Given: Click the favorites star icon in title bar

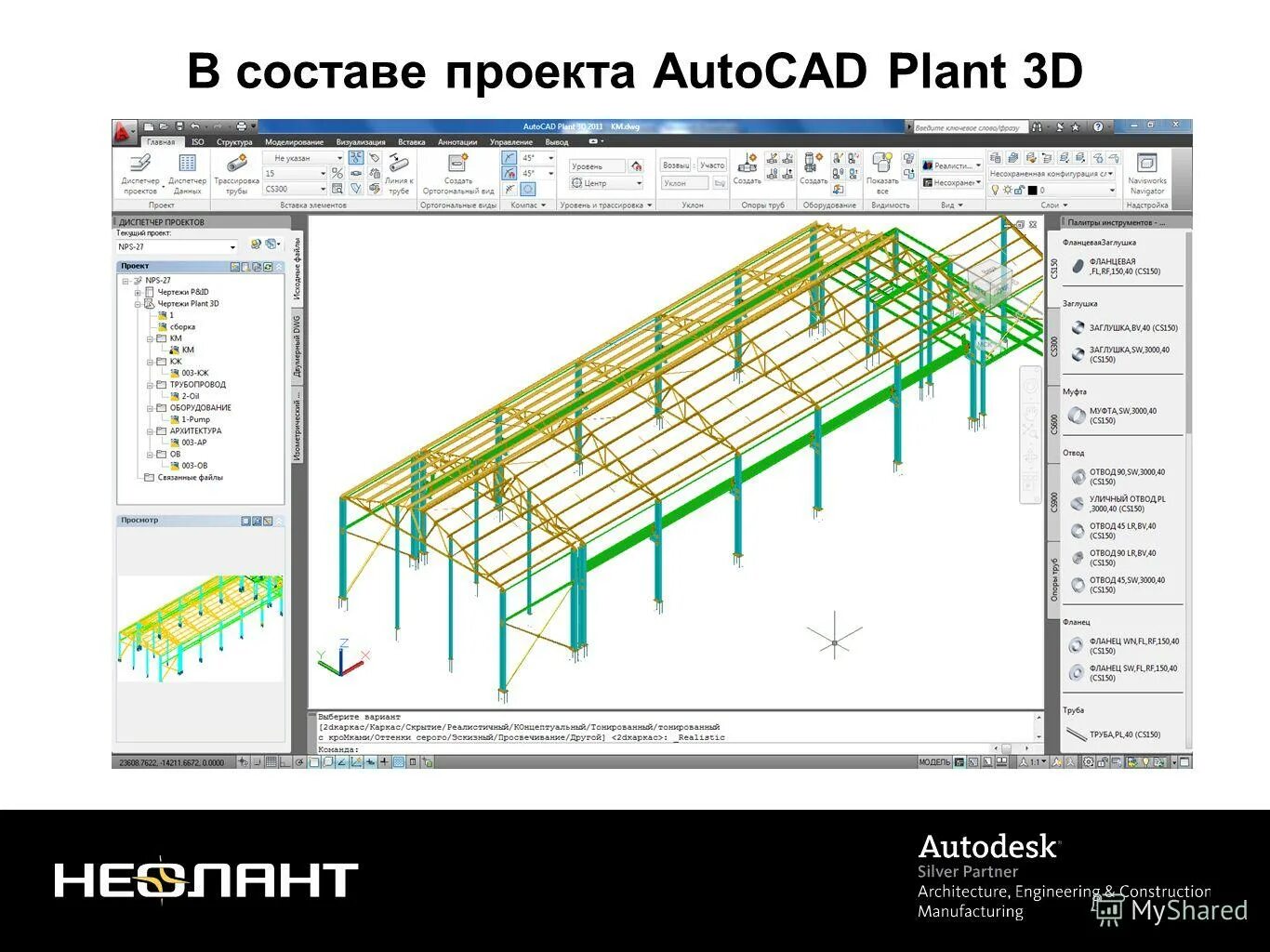Looking at the screenshot, I should pos(1076,126).
